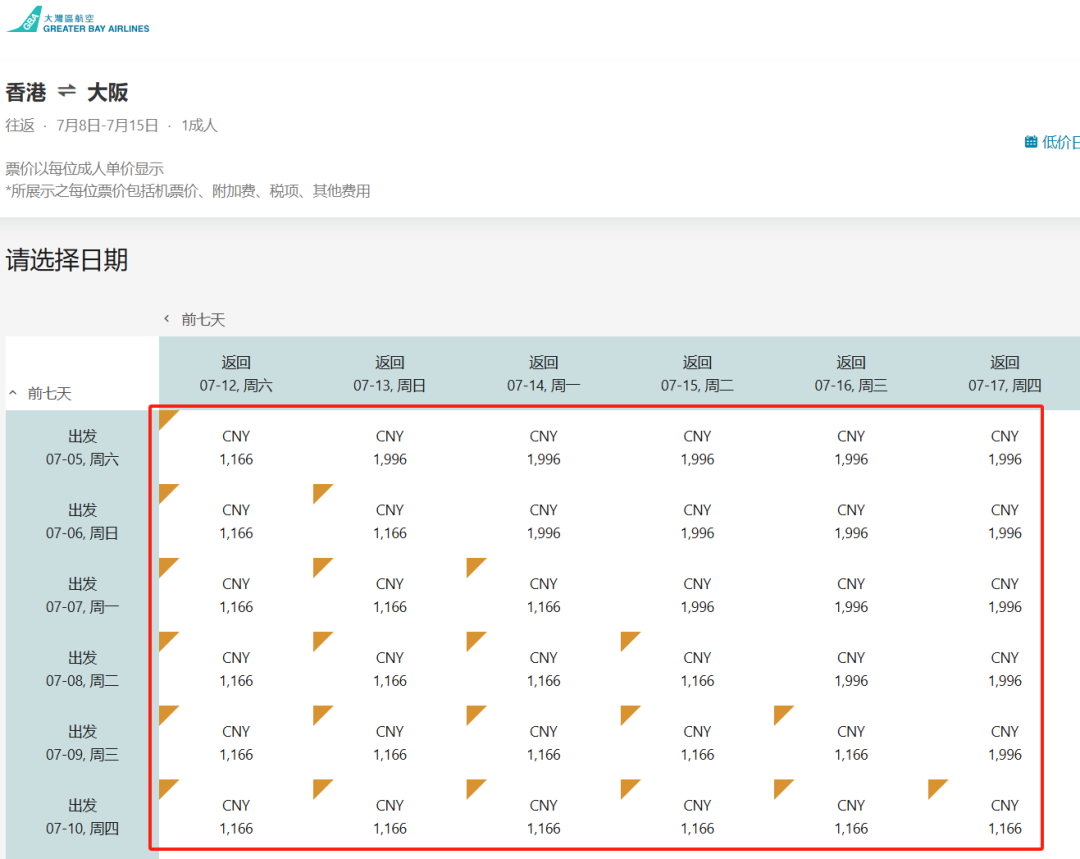Choose fare depart 07-08 return 07-15 CNY 1,166
Viewport: 1080px width, 859px height.
tap(697, 669)
